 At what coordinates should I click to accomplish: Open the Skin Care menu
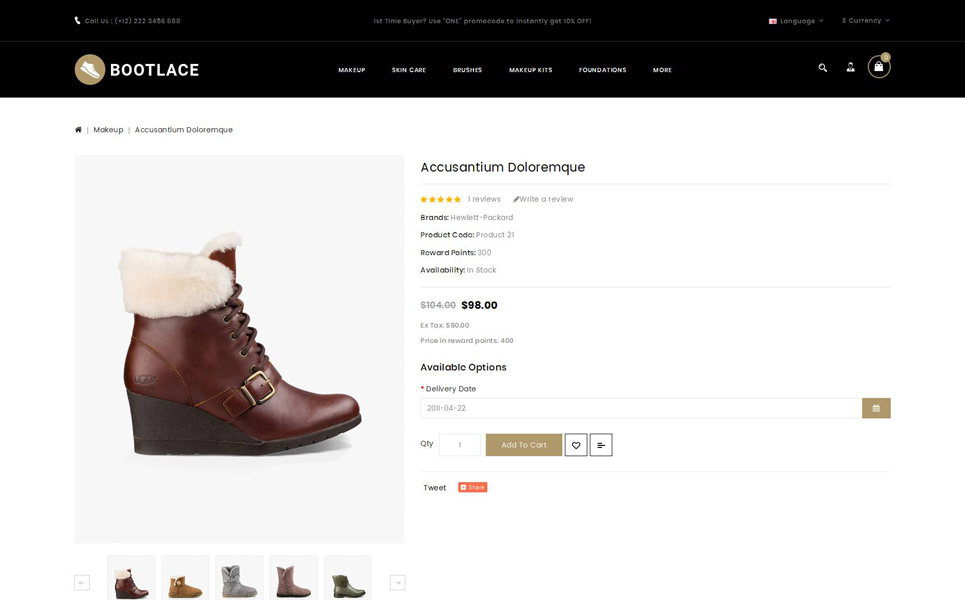pos(409,70)
